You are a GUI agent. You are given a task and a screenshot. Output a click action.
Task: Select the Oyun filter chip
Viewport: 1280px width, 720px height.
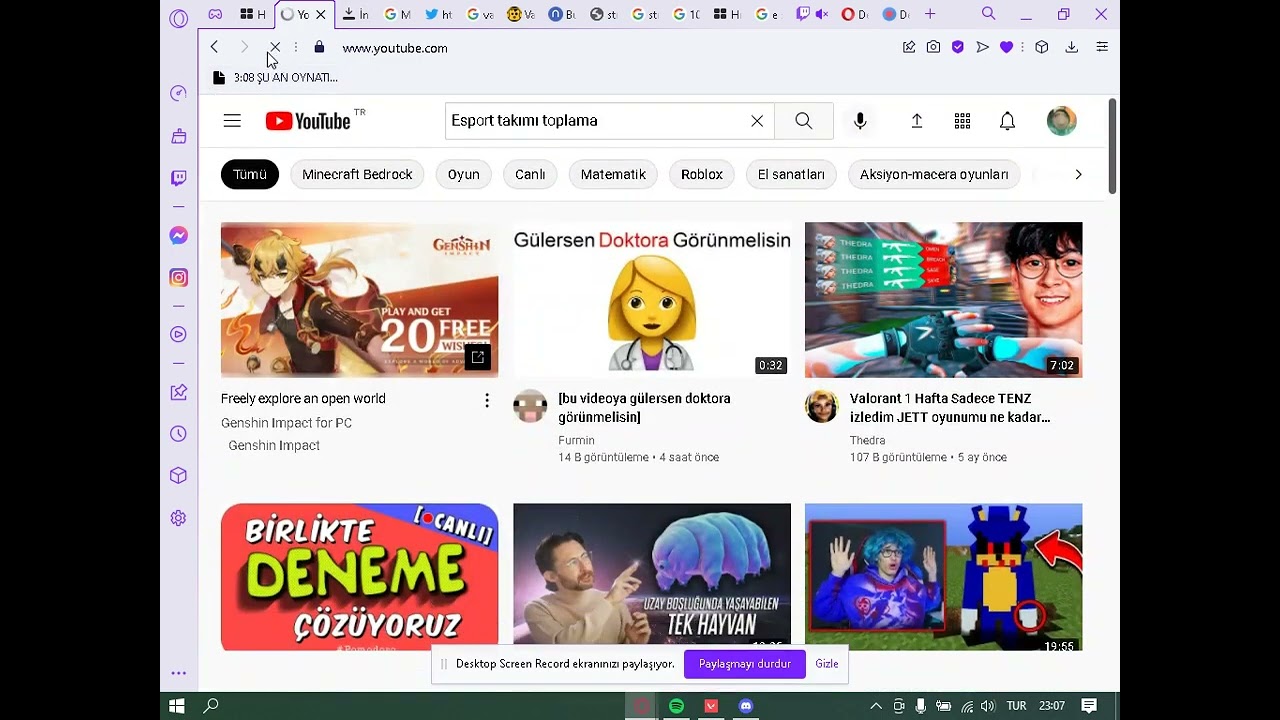[x=464, y=174]
